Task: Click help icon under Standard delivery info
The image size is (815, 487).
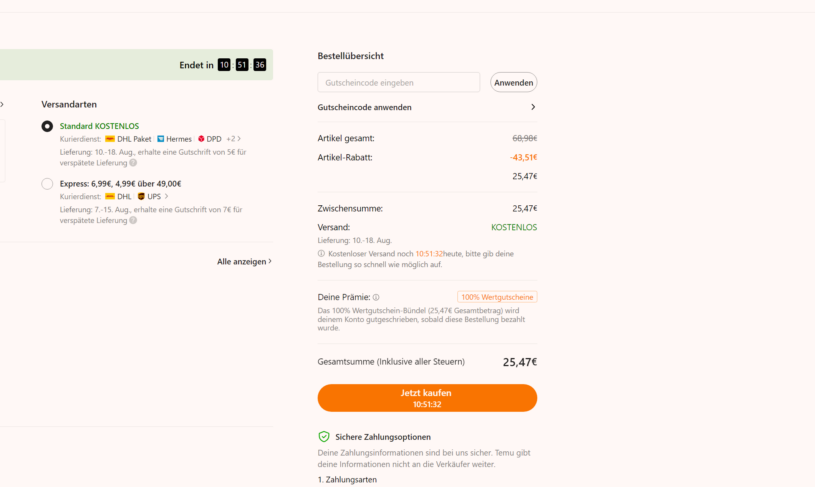Action: [x=133, y=163]
